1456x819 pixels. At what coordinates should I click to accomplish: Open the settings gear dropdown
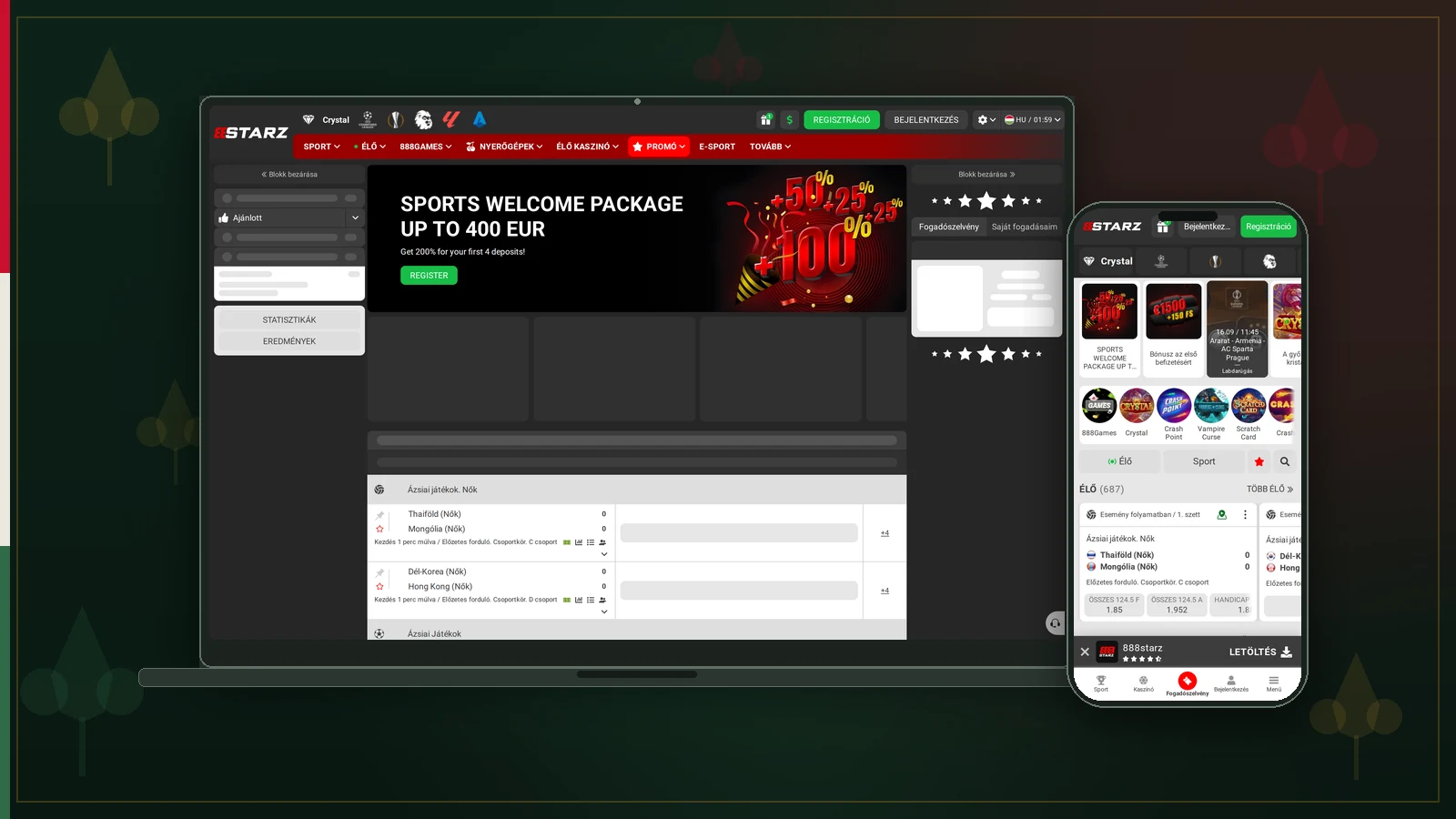[x=986, y=119]
